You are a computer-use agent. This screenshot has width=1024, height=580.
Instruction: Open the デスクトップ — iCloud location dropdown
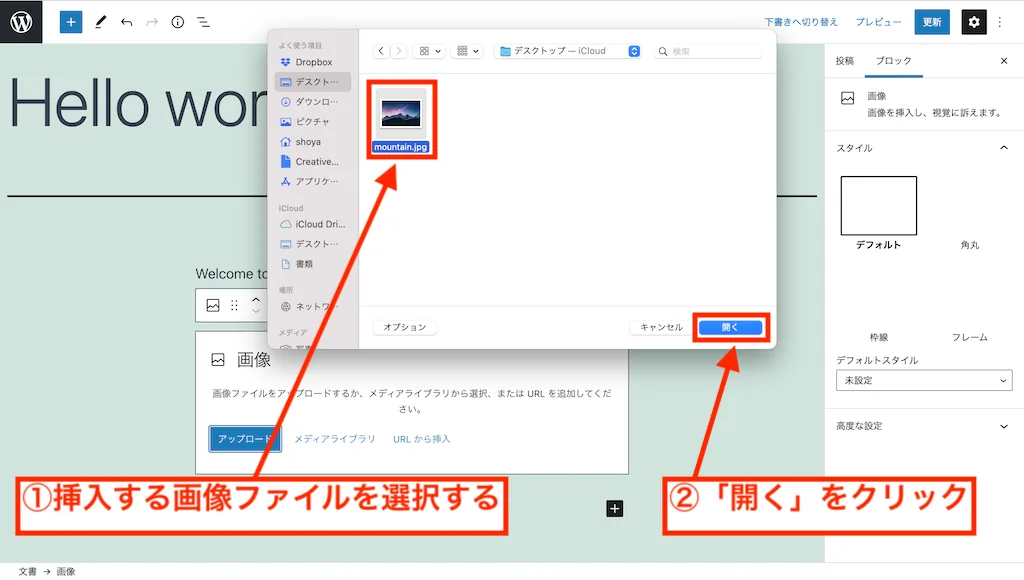[x=567, y=50]
